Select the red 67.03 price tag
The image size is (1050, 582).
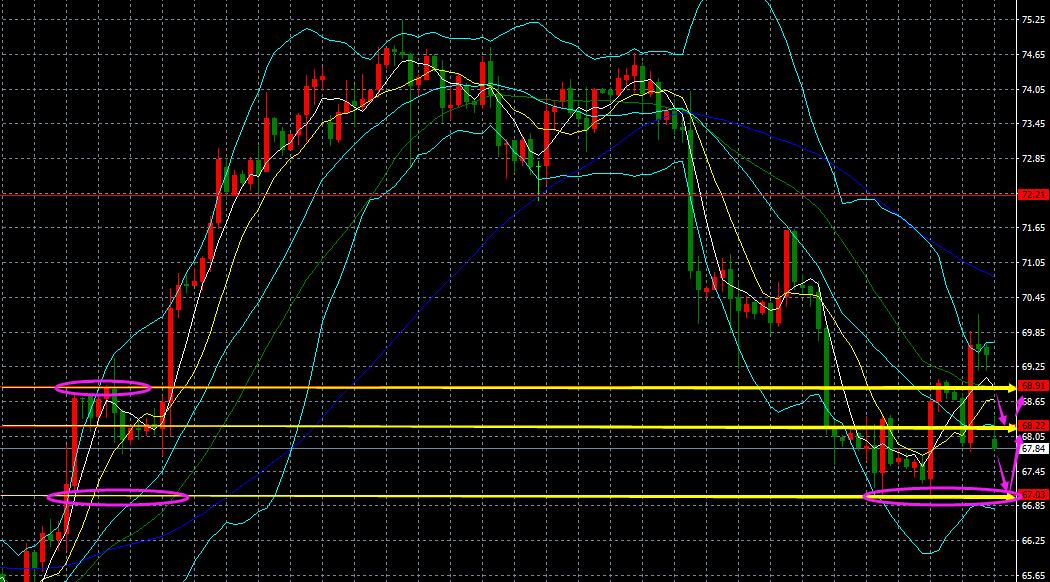click(x=1033, y=495)
